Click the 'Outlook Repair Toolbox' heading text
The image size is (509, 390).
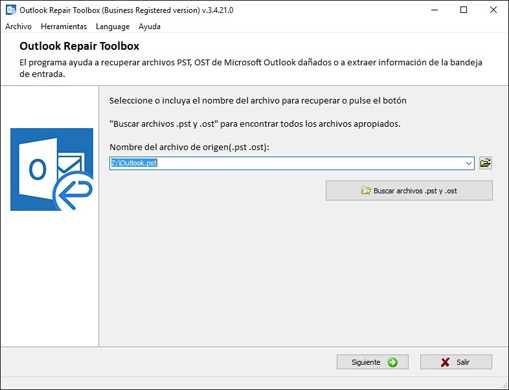coord(79,46)
